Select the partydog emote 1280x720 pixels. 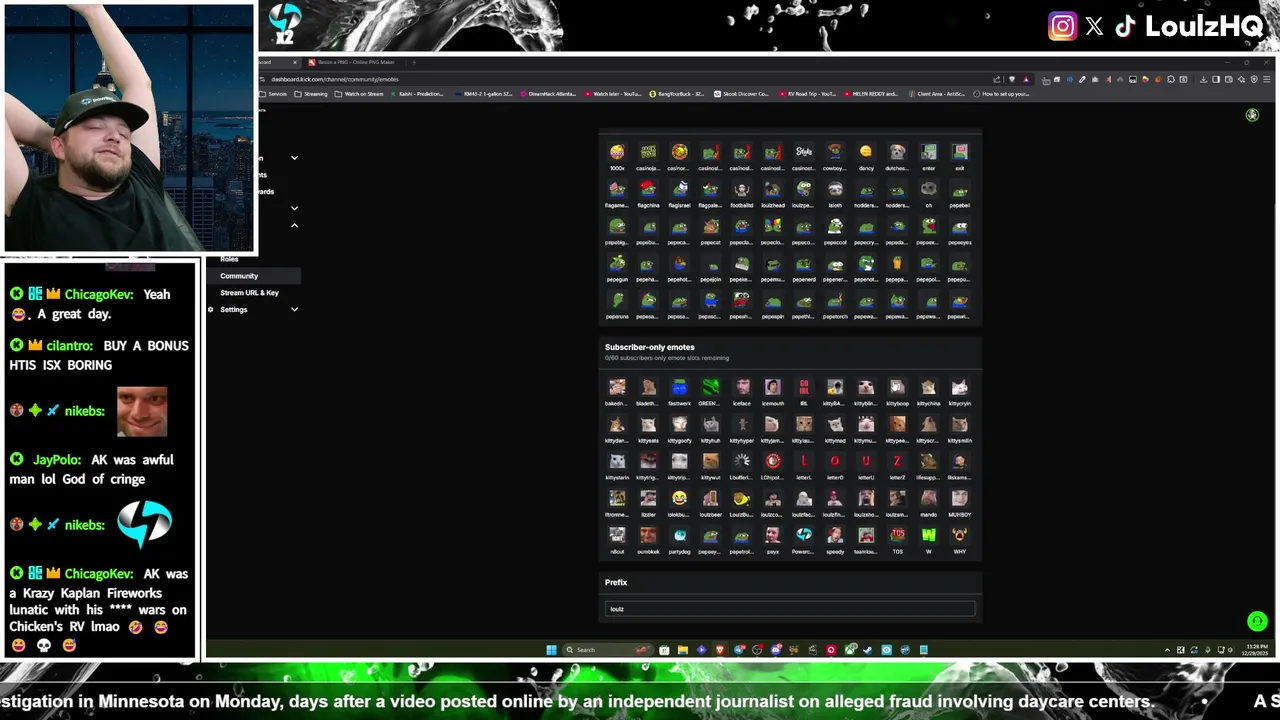(x=680, y=536)
